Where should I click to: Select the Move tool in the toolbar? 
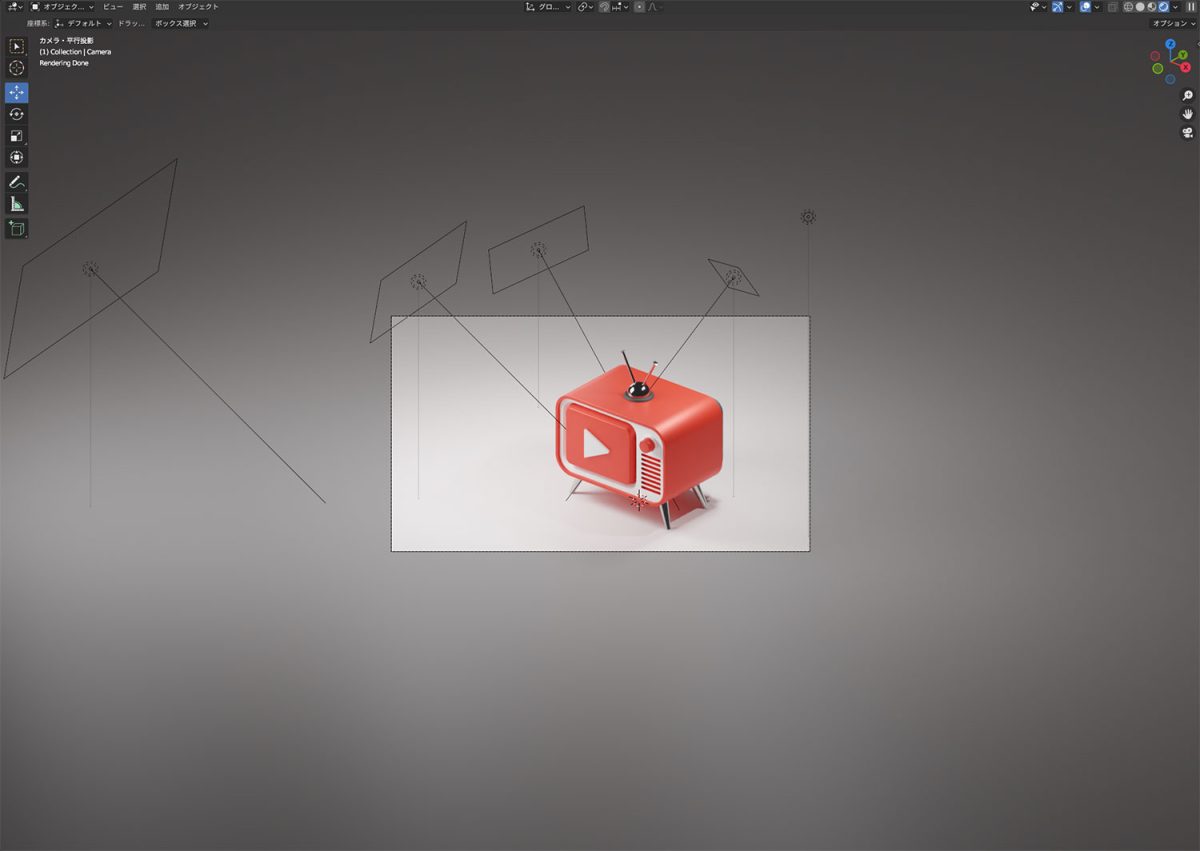(16, 92)
